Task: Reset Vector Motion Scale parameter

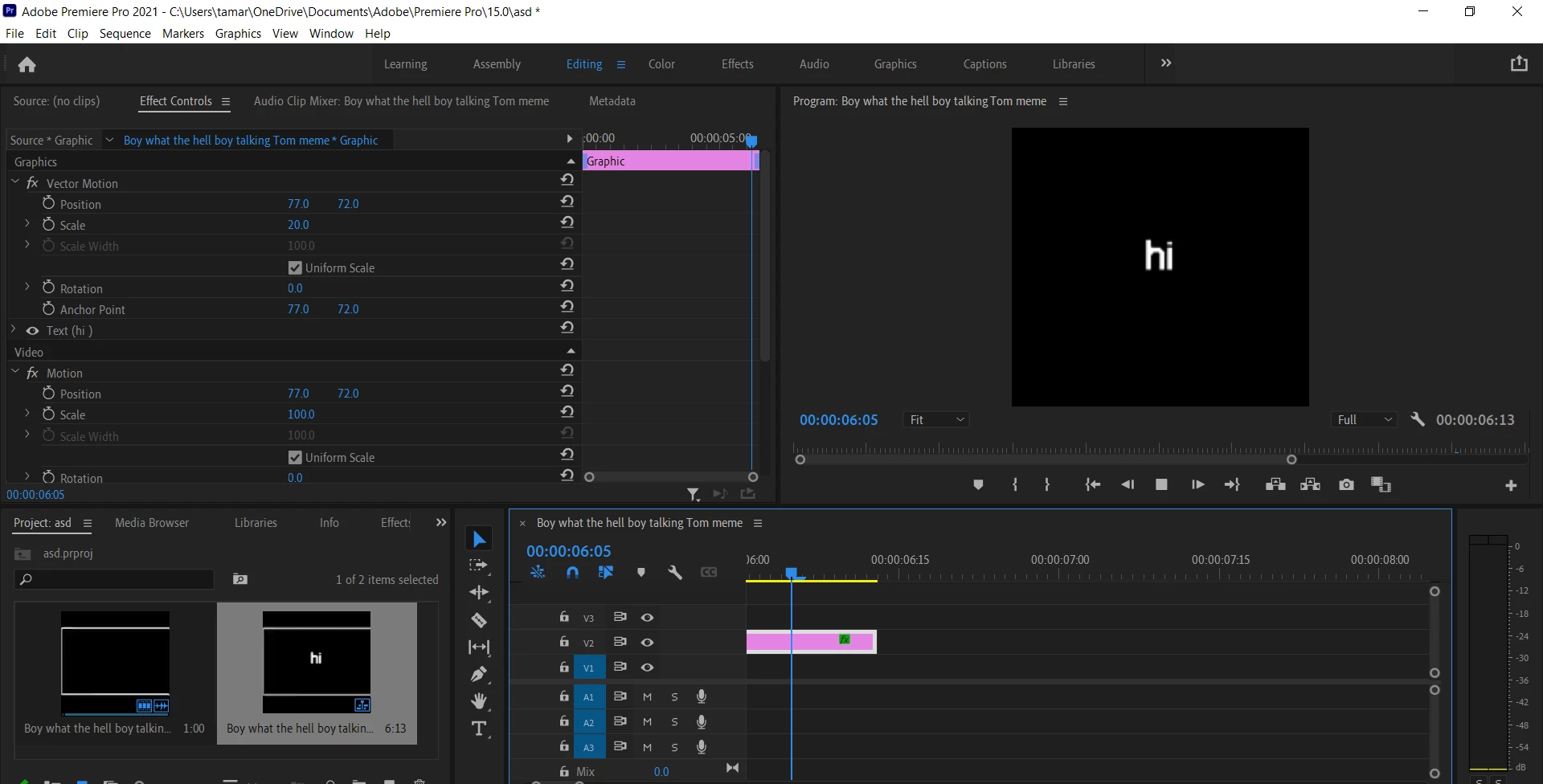Action: tap(567, 223)
